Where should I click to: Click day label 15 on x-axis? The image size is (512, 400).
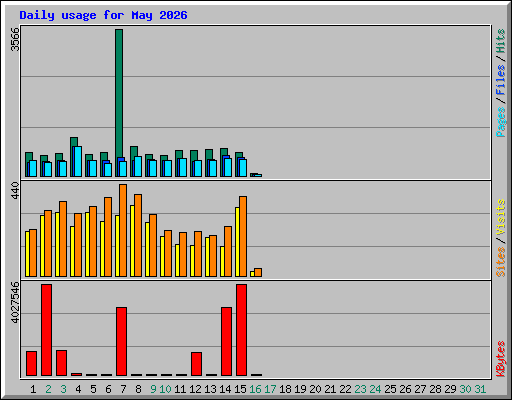pyautogui.click(x=240, y=389)
